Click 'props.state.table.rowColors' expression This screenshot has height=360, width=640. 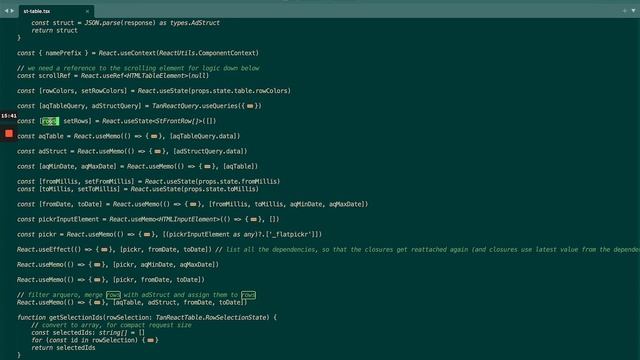click(x=239, y=91)
